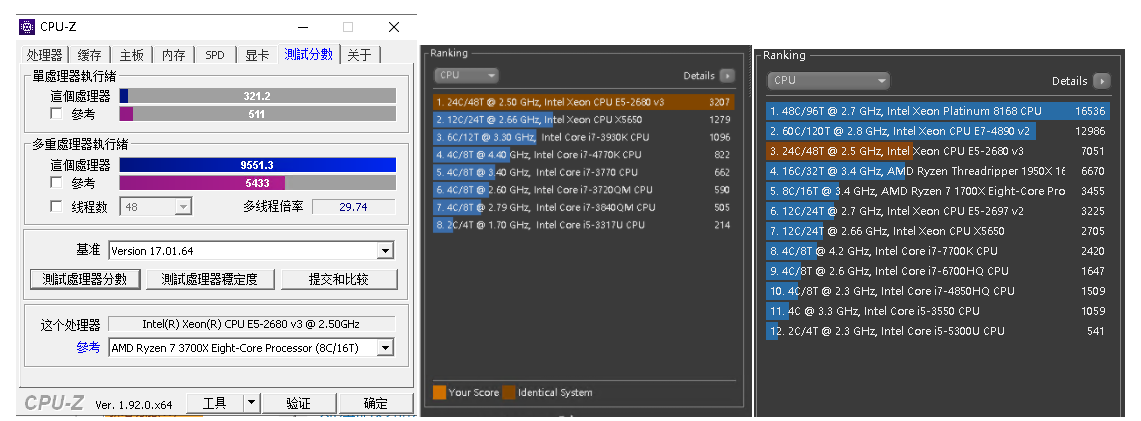Click the Details arrow in the right ranking panel

click(1101, 81)
